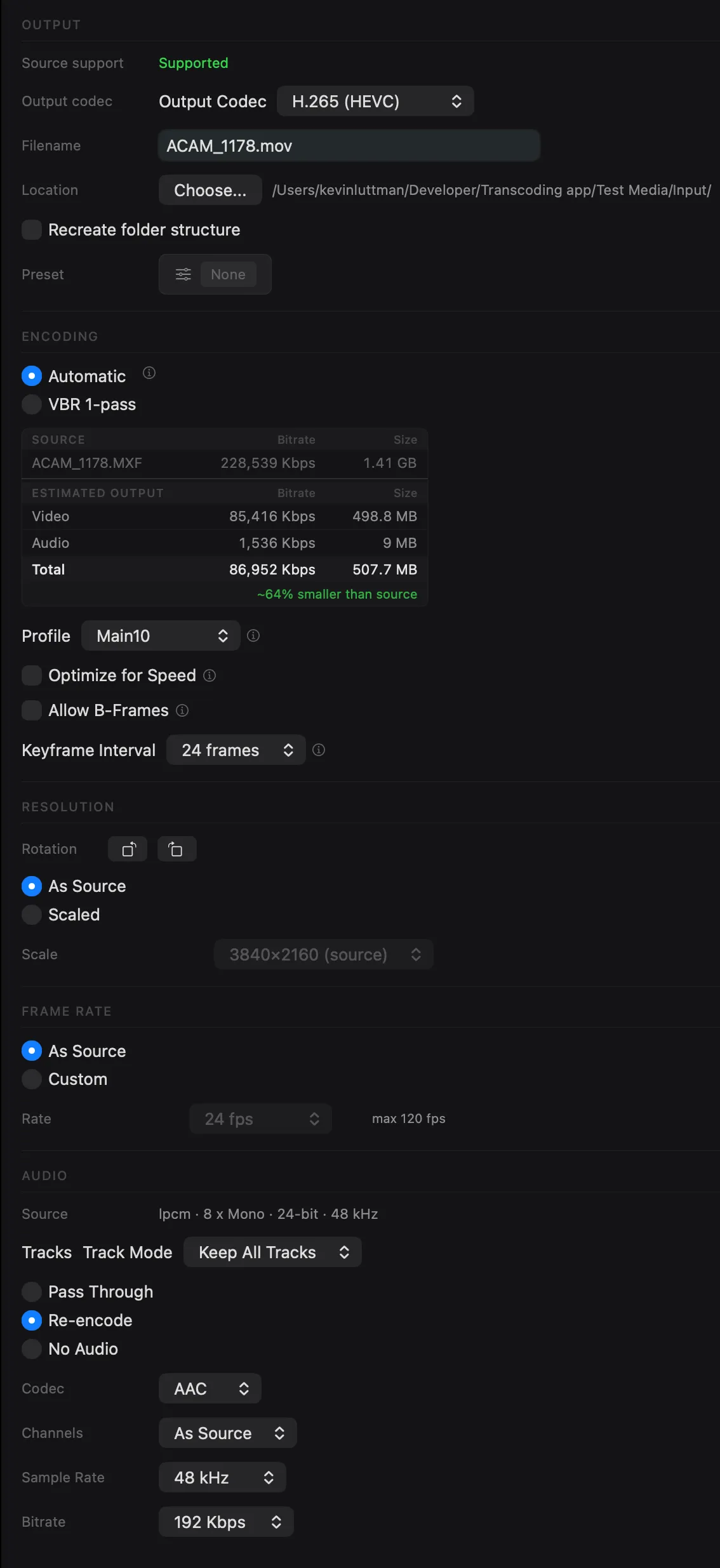Enable Allow B-Frames
The image size is (720, 1568).
[32, 710]
